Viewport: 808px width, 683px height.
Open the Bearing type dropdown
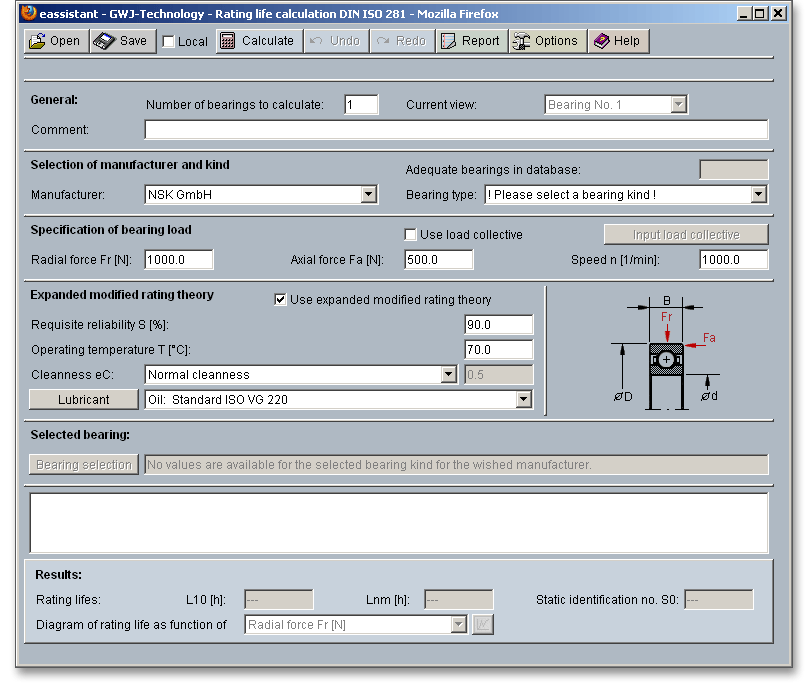point(758,195)
